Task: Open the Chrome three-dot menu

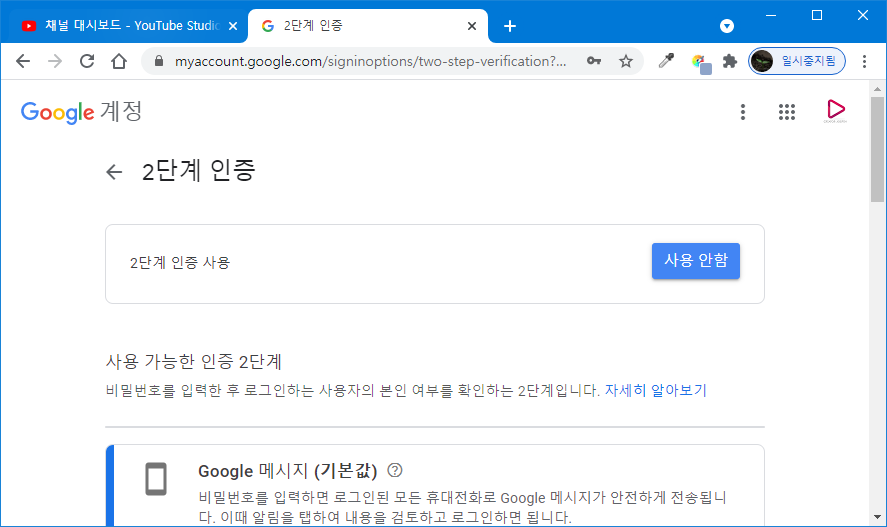Action: pos(864,61)
